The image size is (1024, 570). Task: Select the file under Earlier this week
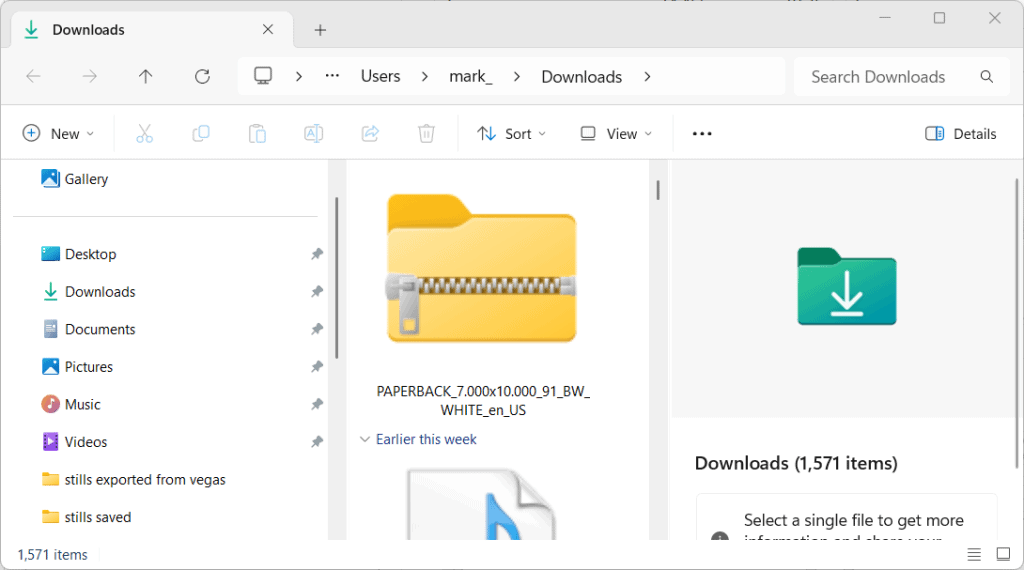pos(482,504)
